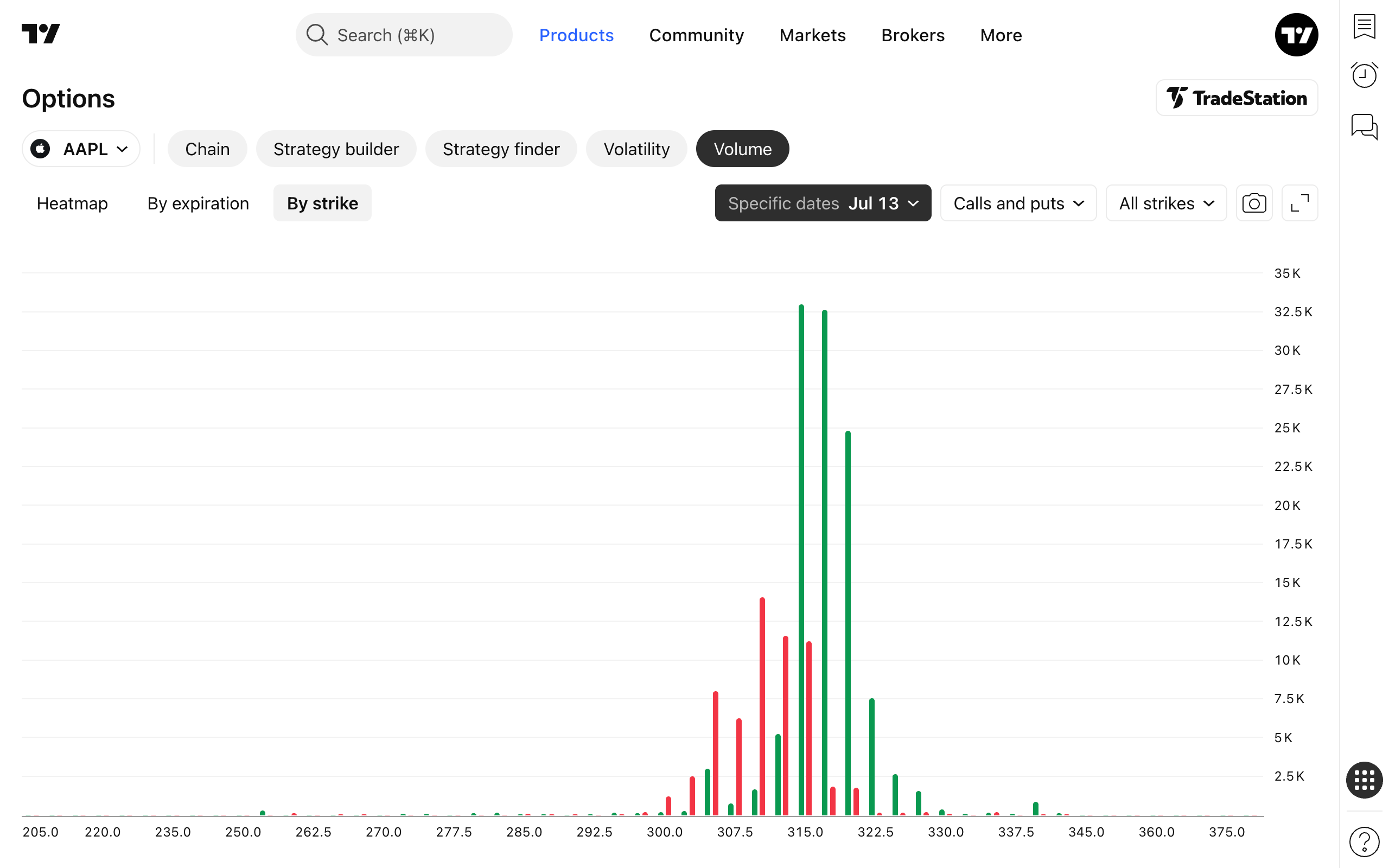1389x868 pixels.
Task: Select the By strike view
Action: pyautogui.click(x=322, y=203)
